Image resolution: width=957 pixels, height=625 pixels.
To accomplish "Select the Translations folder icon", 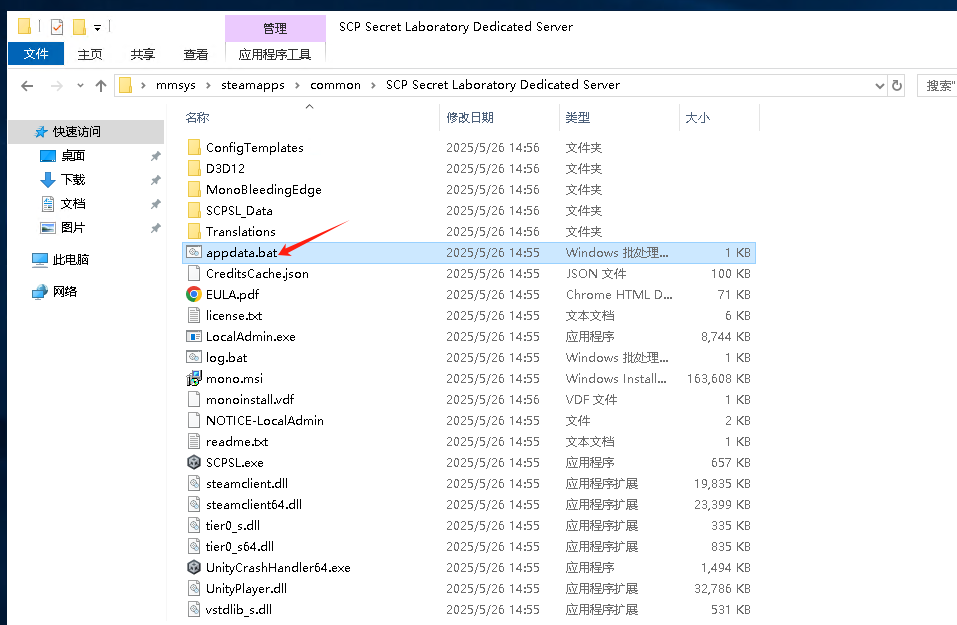I will (194, 231).
